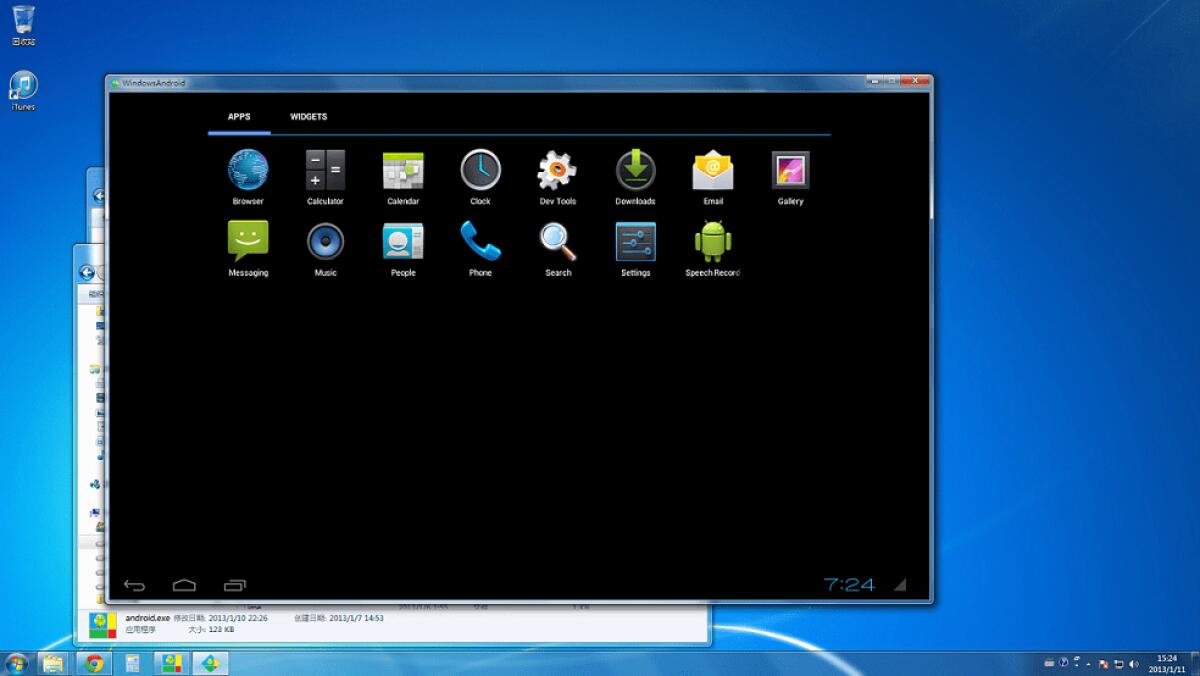This screenshot has height=676, width=1200.
Task: Launch the Calculator app
Action: coord(324,170)
